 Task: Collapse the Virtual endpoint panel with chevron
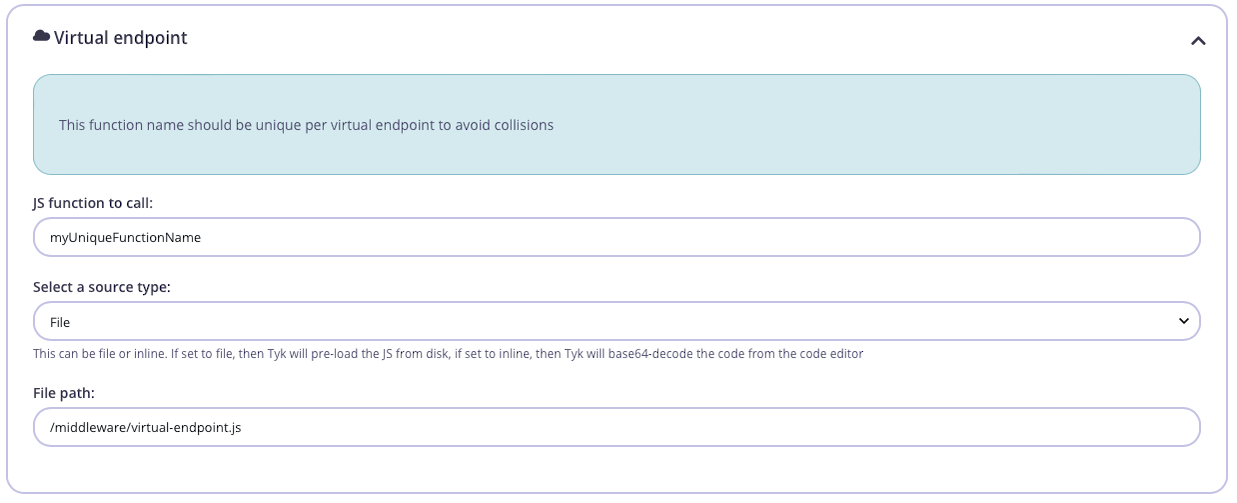click(1198, 41)
